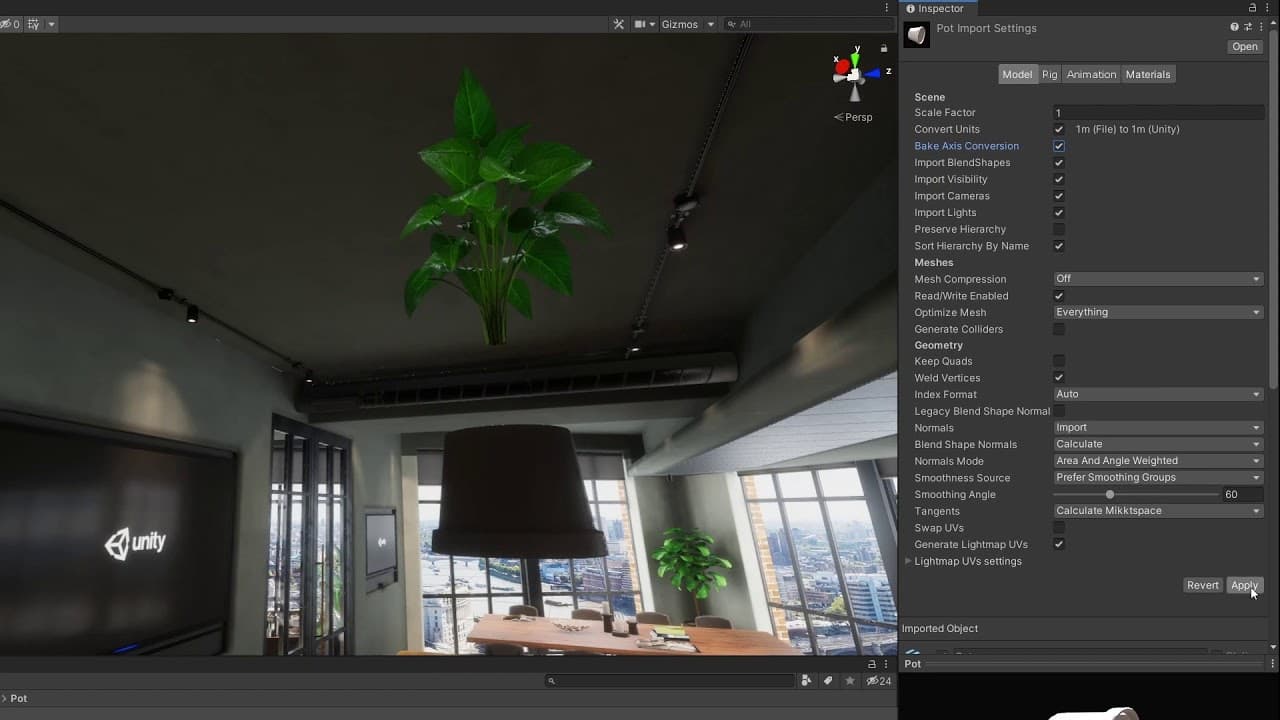Lock the Project panel with padlock icon

click(872, 664)
